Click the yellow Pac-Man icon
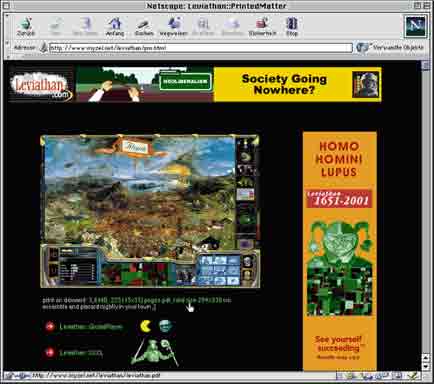The image size is (434, 384). (145, 326)
